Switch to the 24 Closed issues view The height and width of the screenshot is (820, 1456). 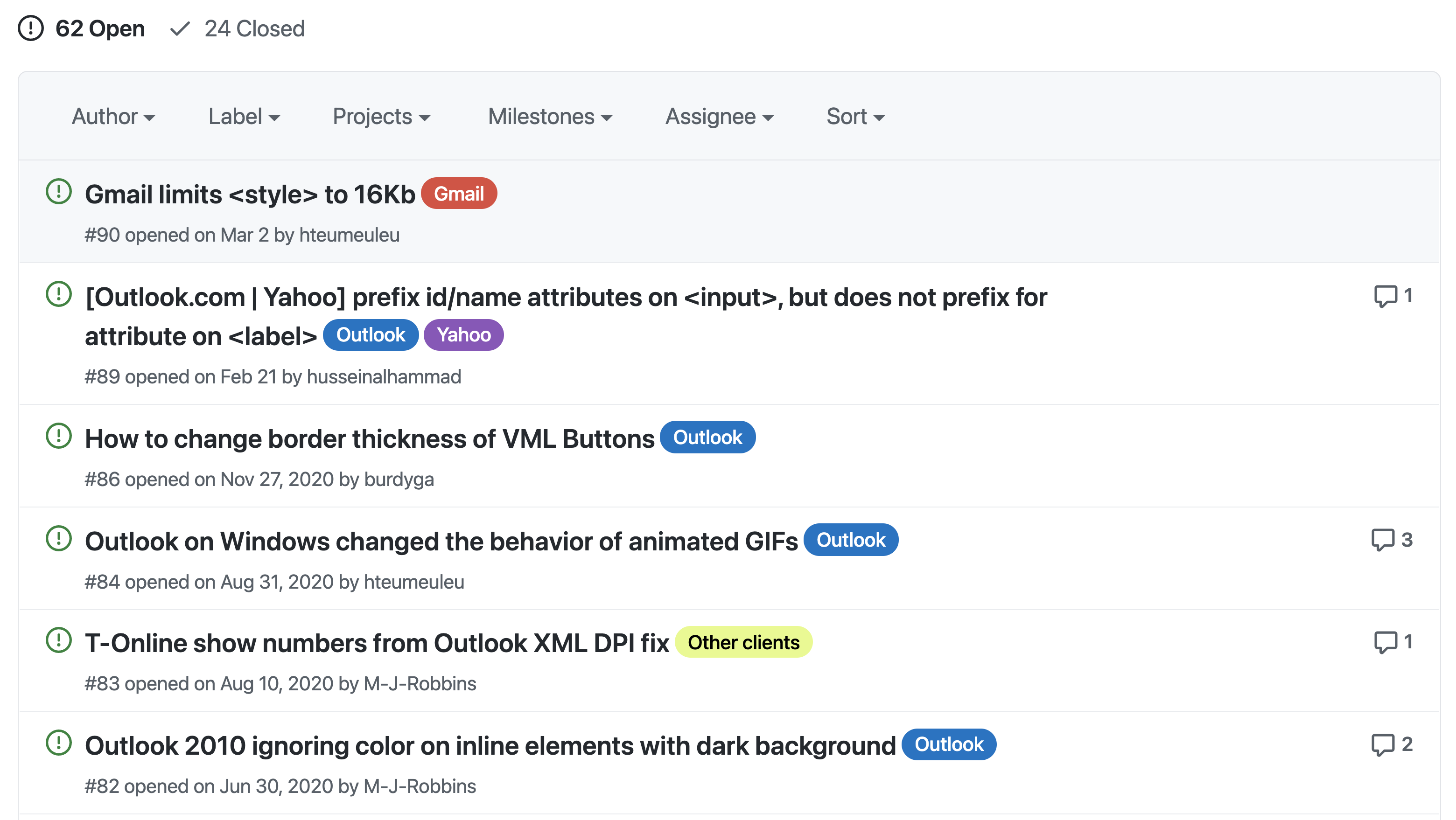pos(254,28)
